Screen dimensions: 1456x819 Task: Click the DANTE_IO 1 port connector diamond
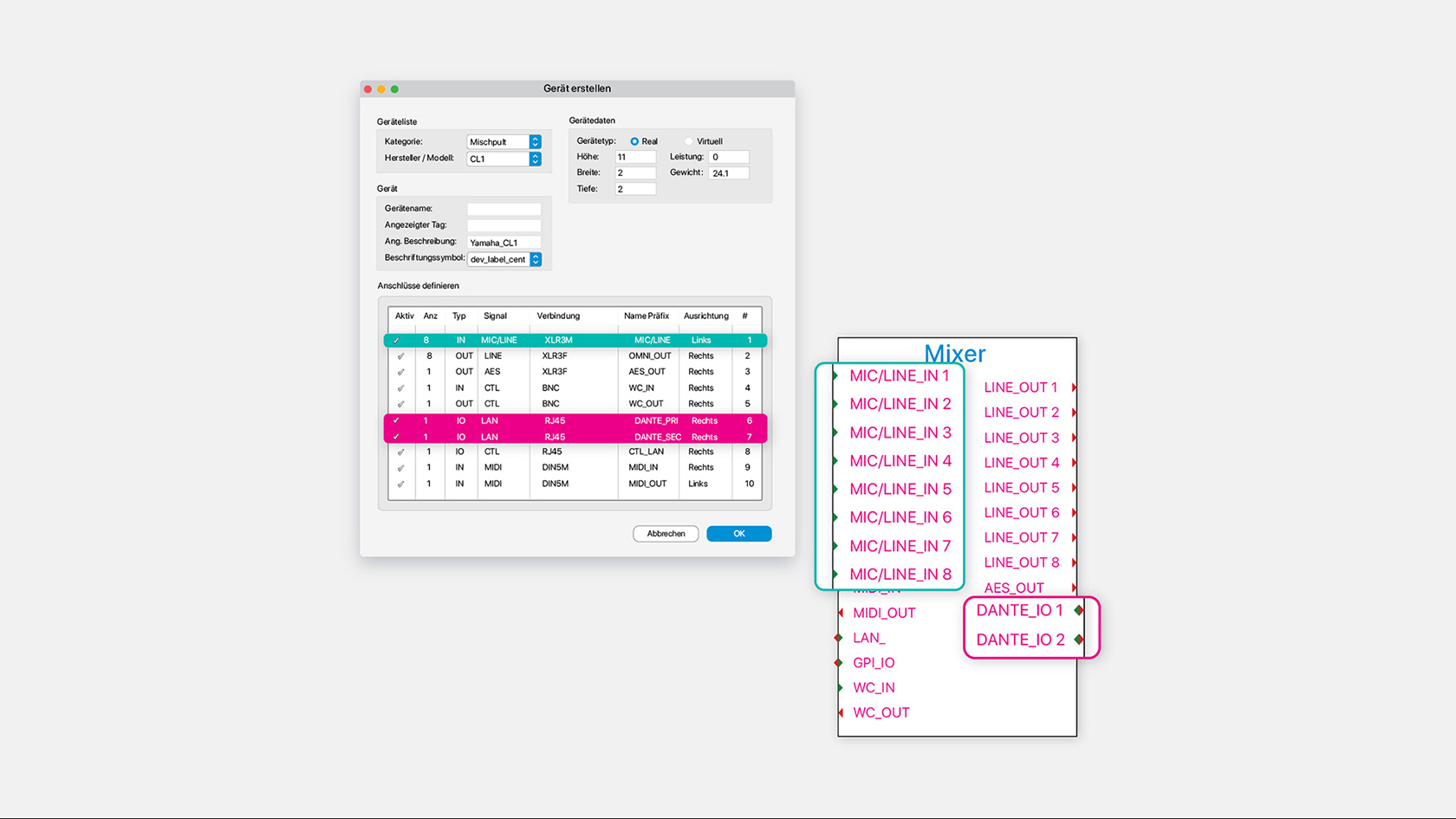coord(1078,610)
